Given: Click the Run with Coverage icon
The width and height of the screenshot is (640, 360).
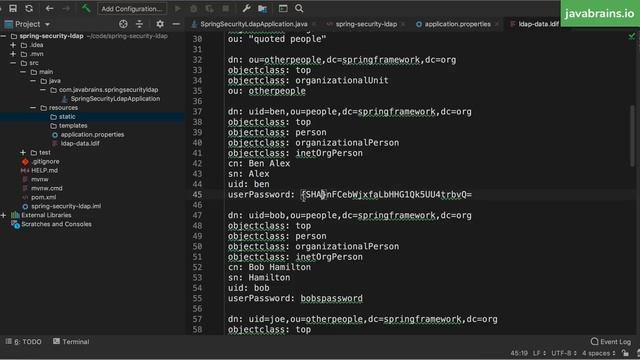Looking at the screenshot, I should 209,9.
